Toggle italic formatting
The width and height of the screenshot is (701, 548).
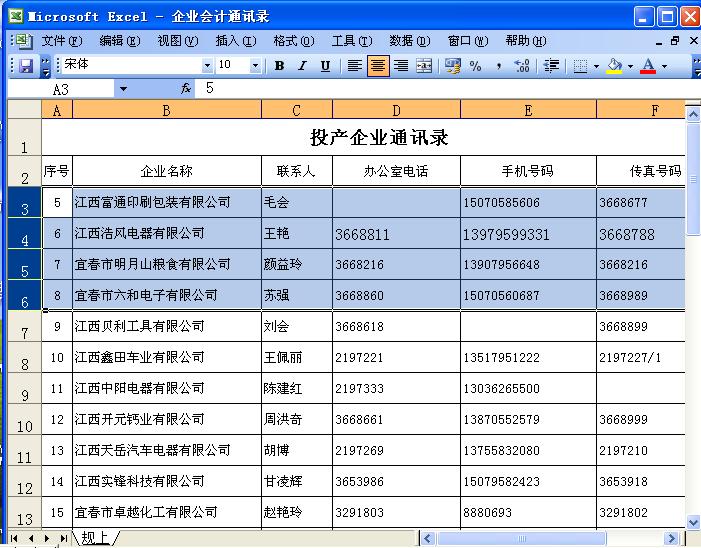302,66
